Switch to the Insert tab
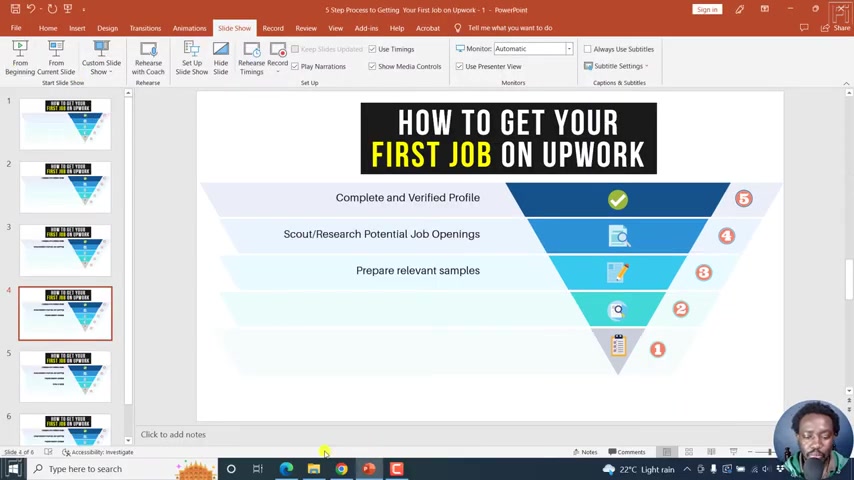 pos(77,28)
